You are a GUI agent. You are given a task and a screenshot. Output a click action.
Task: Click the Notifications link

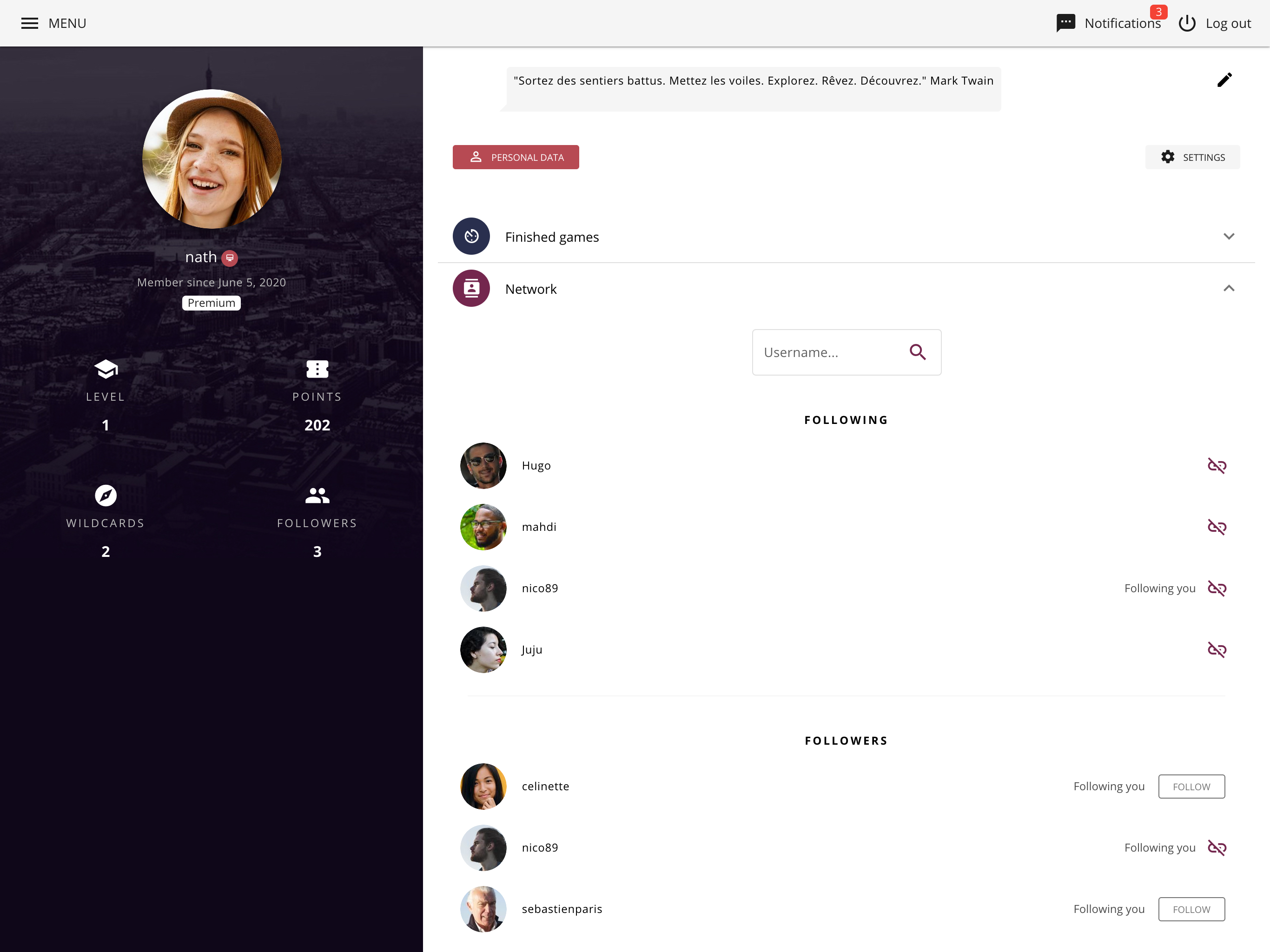(1123, 23)
